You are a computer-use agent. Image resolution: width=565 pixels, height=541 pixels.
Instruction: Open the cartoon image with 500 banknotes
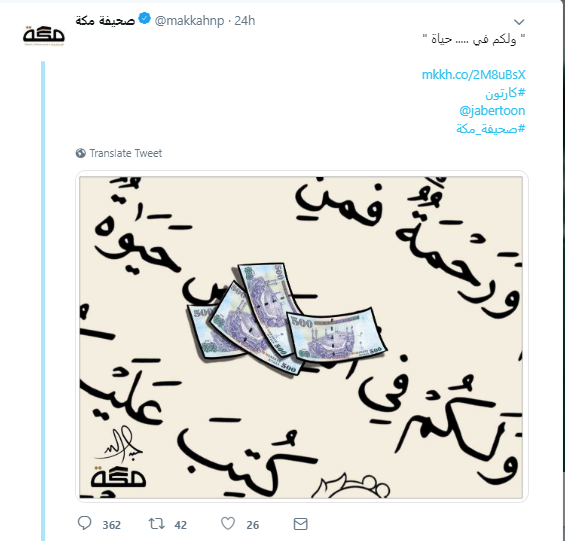click(x=301, y=337)
